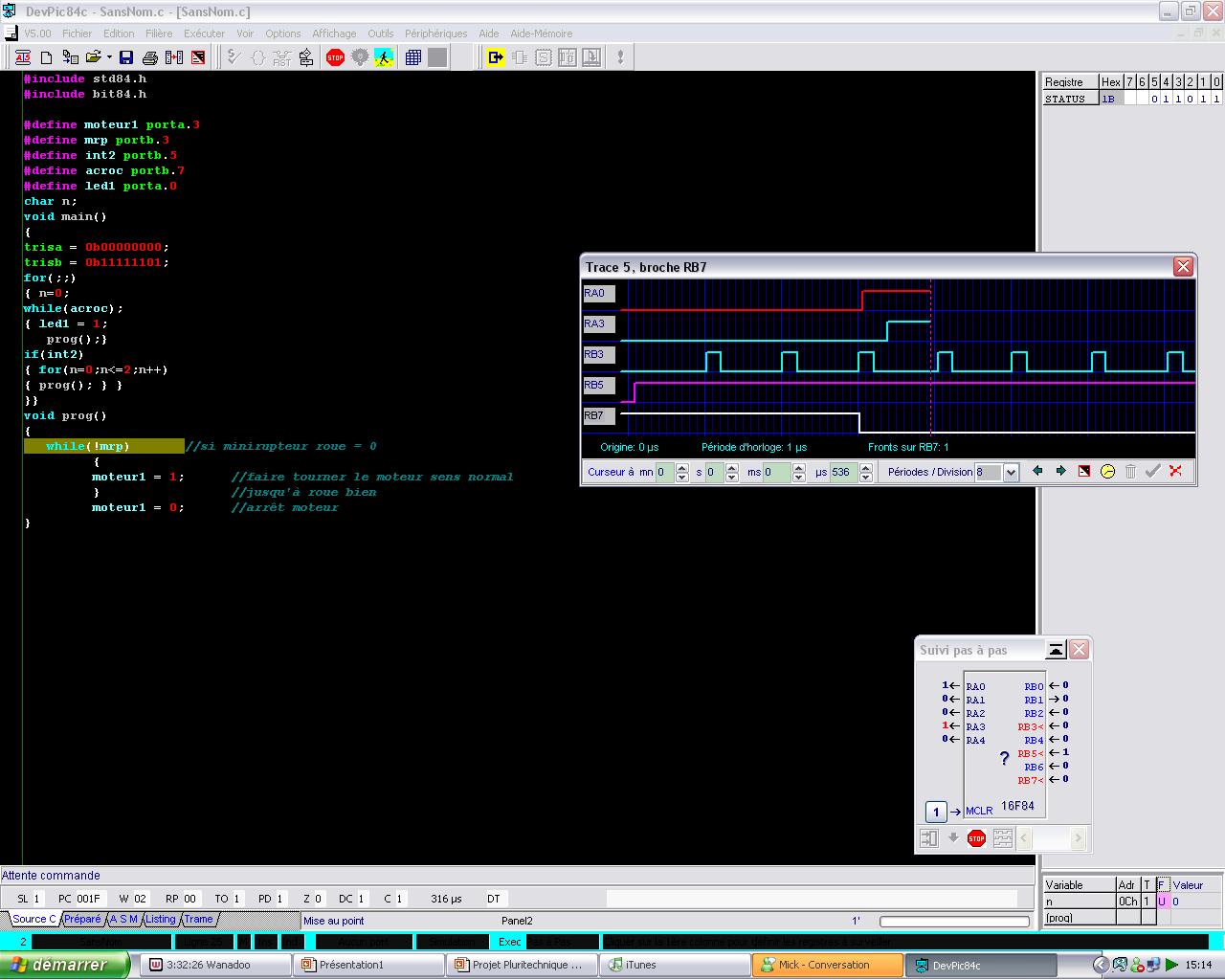Click the STOP icon in Suivi pas à pas

(976, 838)
